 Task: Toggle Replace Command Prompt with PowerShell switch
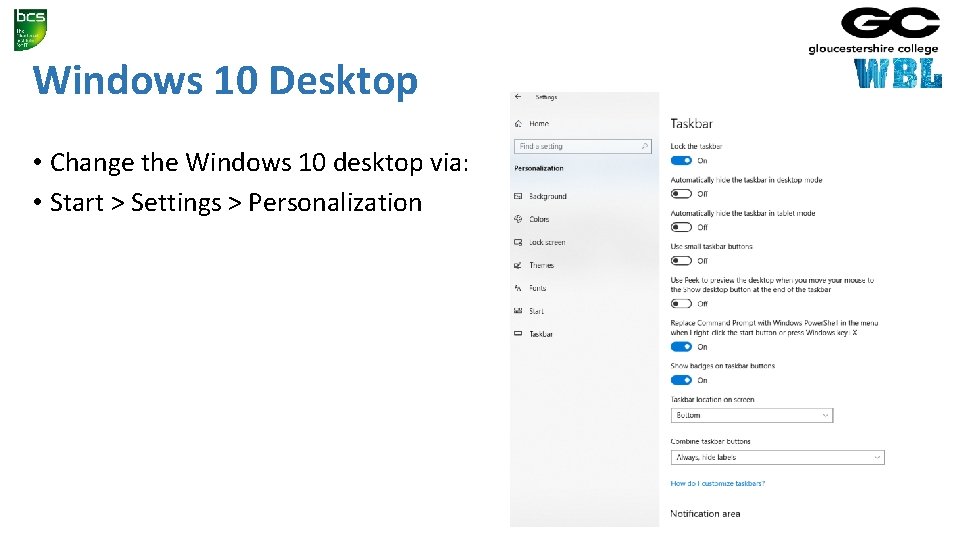tap(681, 347)
